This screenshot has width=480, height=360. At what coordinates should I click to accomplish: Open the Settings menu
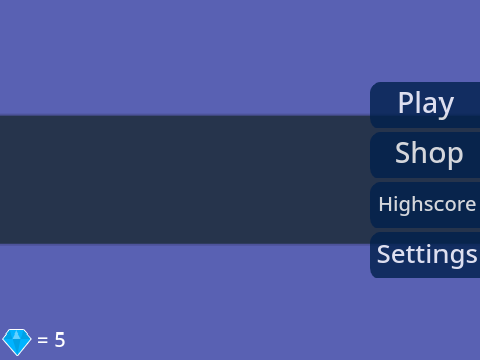(x=425, y=255)
